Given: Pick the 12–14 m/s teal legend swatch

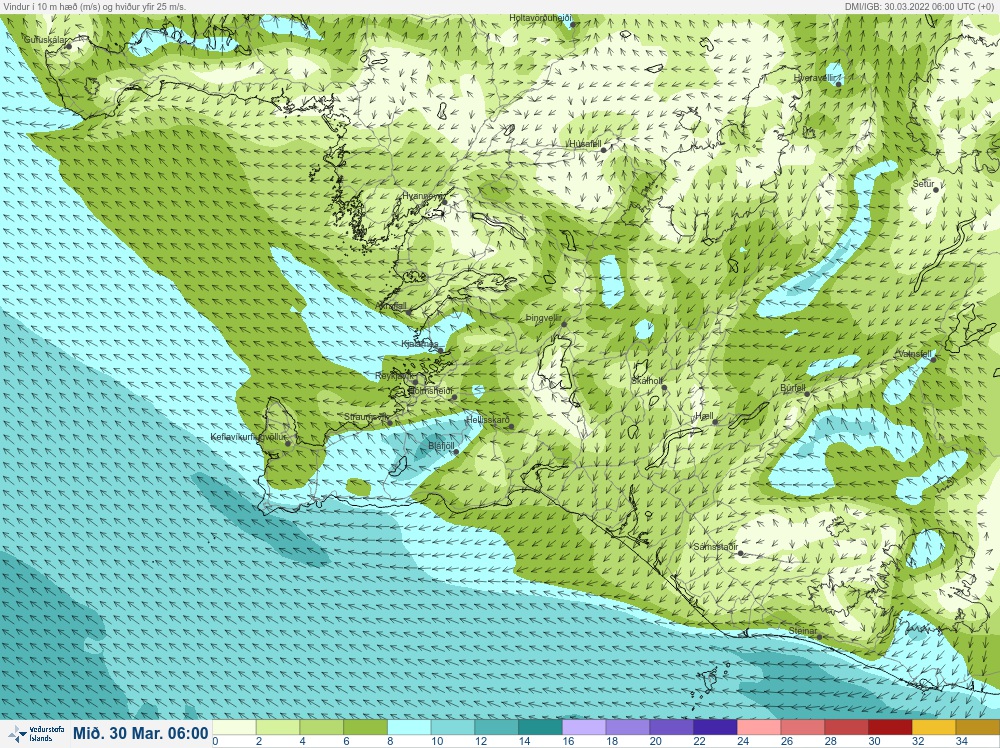Looking at the screenshot, I should [x=496, y=728].
